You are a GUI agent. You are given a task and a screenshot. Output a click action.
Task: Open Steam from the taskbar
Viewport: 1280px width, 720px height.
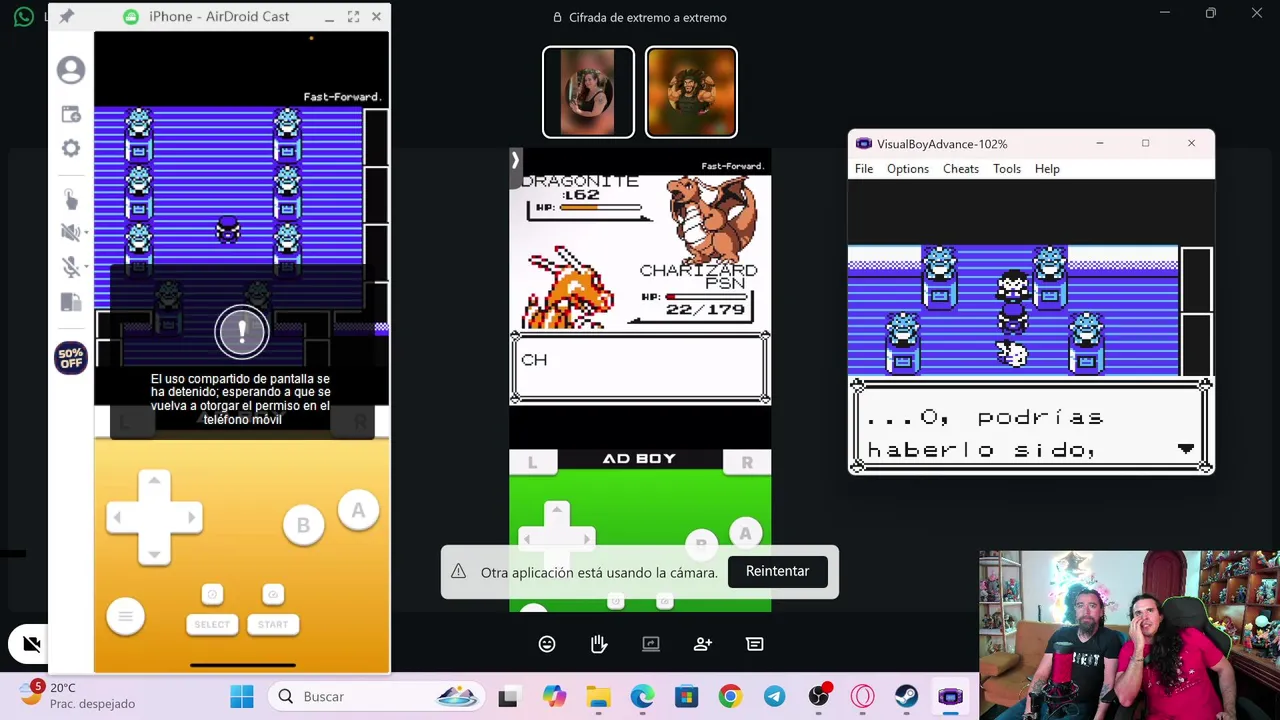tap(906, 696)
